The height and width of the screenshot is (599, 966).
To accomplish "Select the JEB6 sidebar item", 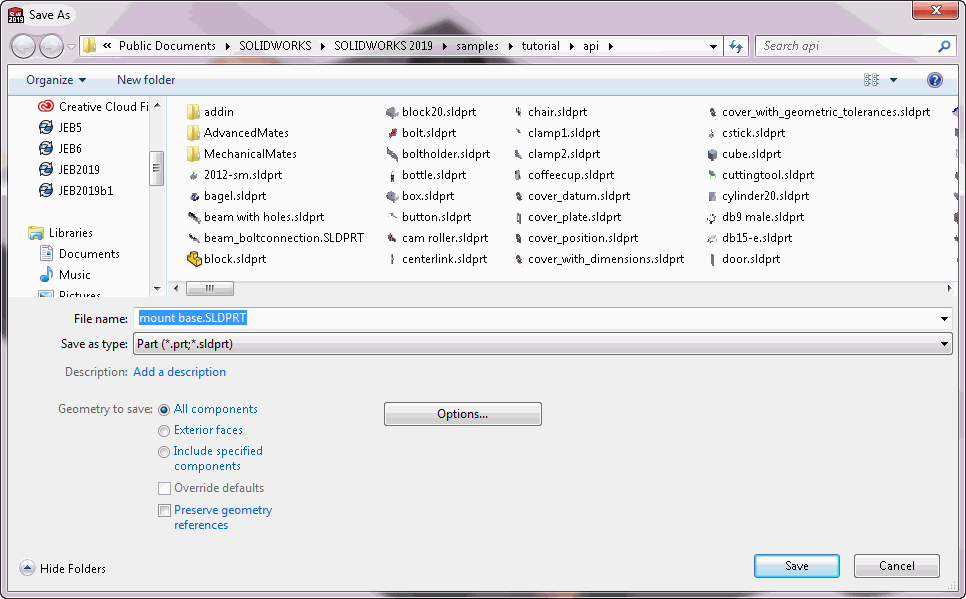I will coord(60,149).
